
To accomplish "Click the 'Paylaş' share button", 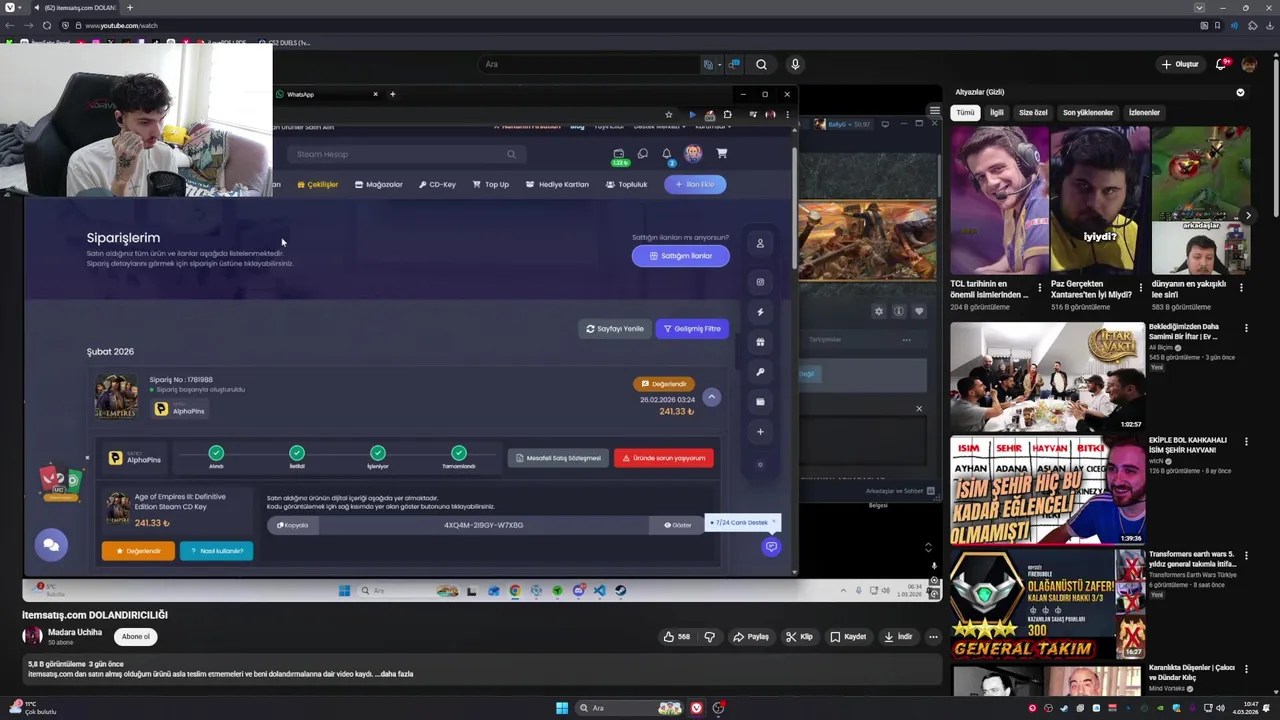I will [x=751, y=637].
